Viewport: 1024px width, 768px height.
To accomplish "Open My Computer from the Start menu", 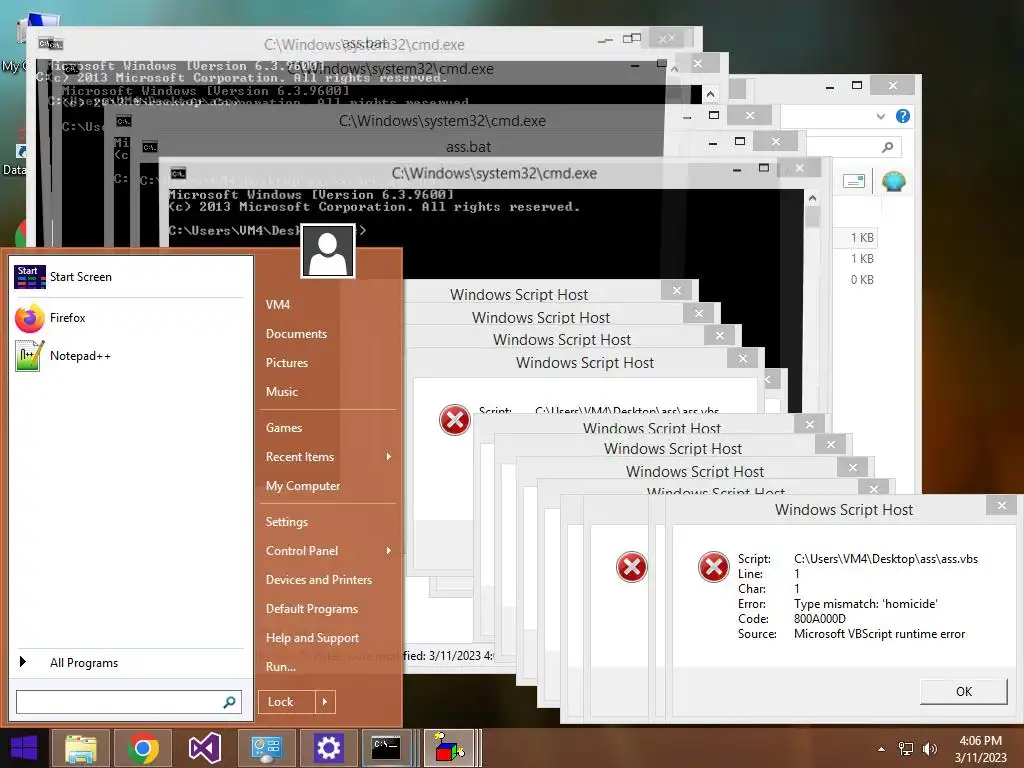I will pos(302,486).
